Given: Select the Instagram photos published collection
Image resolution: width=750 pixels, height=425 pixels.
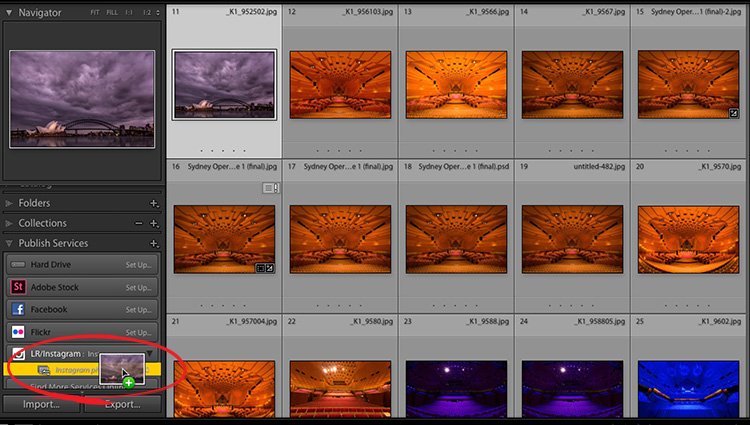Looking at the screenshot, I should click(82, 370).
